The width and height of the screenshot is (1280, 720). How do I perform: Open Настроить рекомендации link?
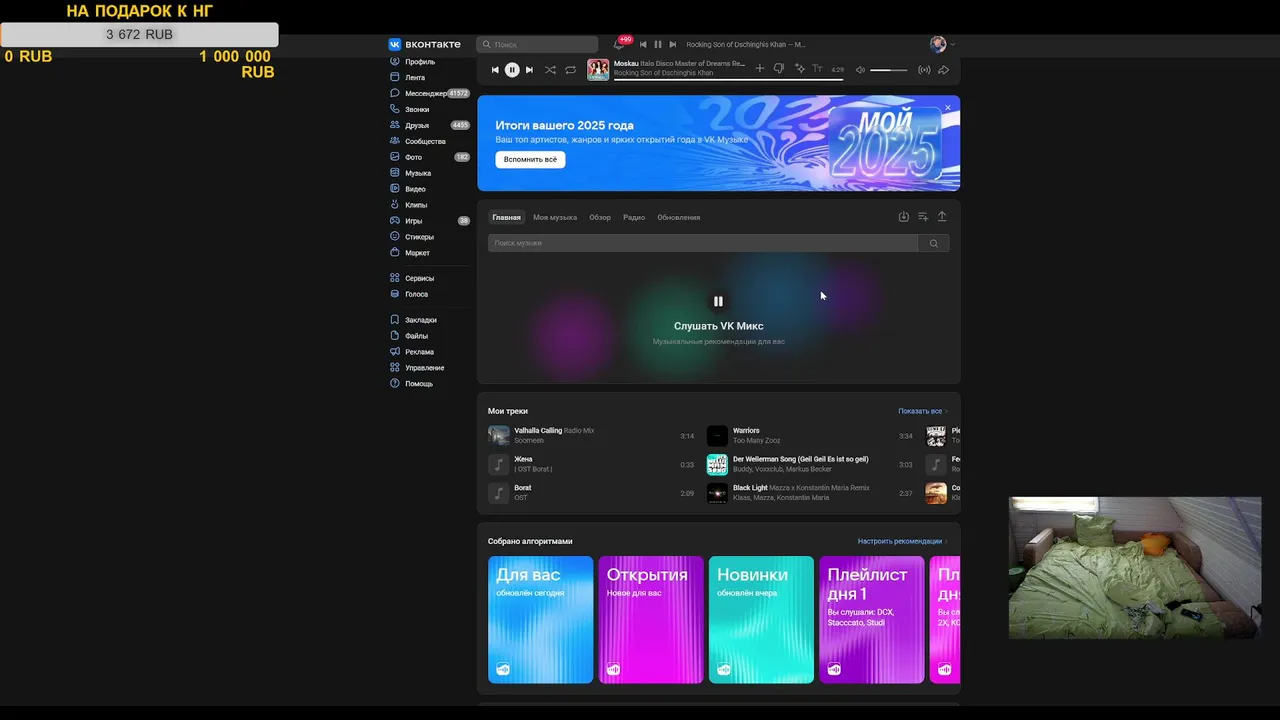coord(902,541)
